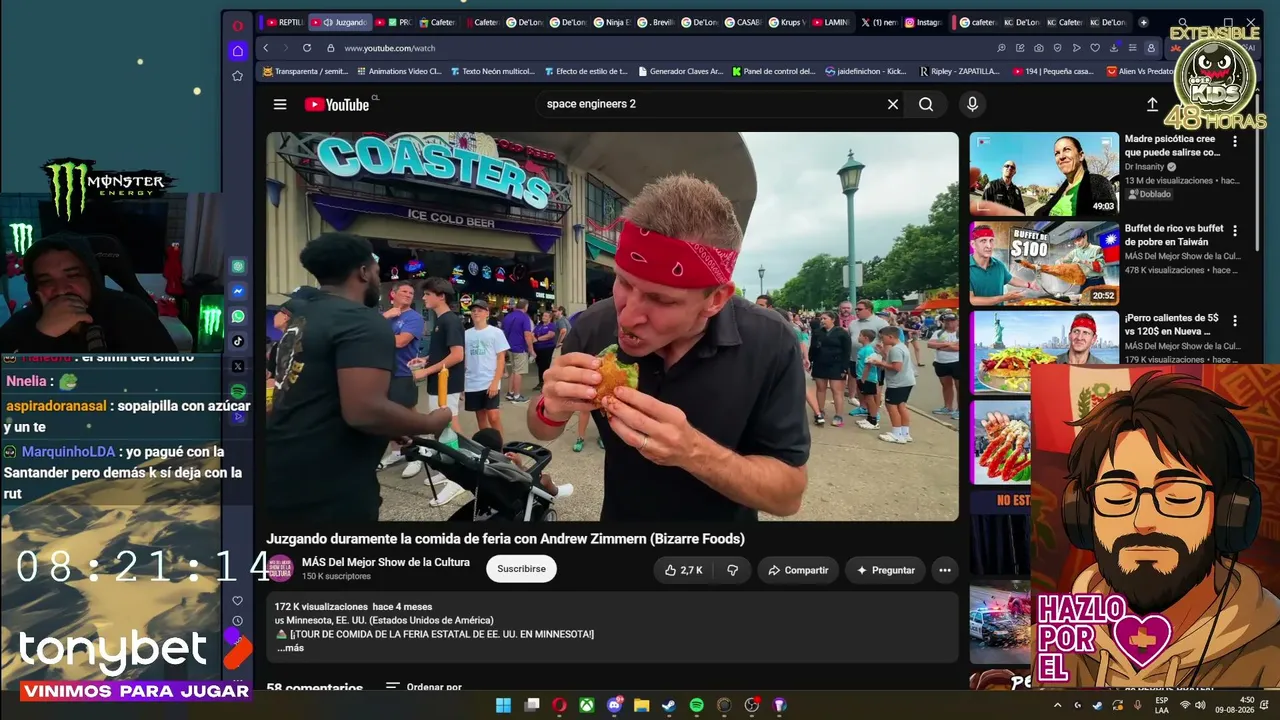Open 'Ripley - ZAPATILLA...' bookmark
1280x720 pixels.
point(959,71)
